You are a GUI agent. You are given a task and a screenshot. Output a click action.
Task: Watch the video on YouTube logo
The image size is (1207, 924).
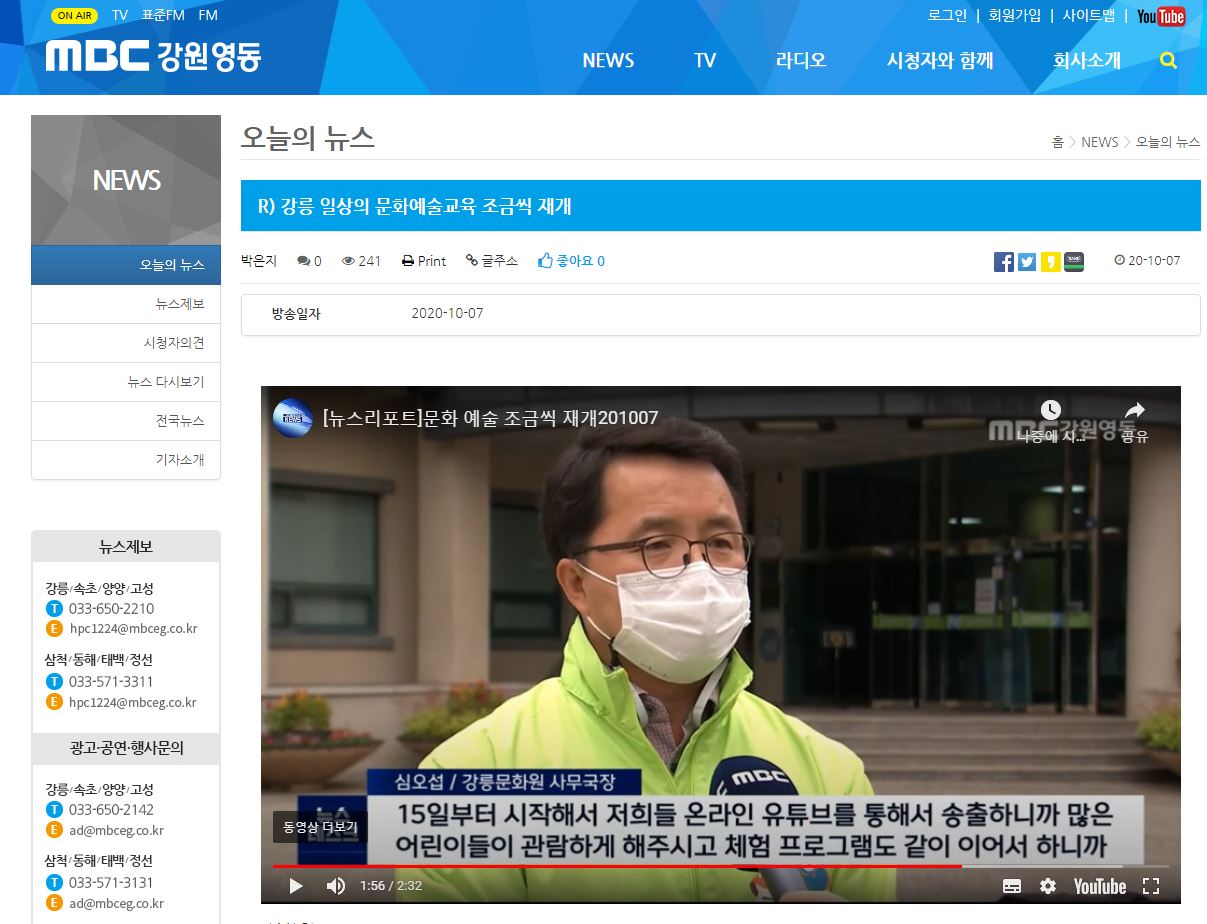coord(1100,886)
